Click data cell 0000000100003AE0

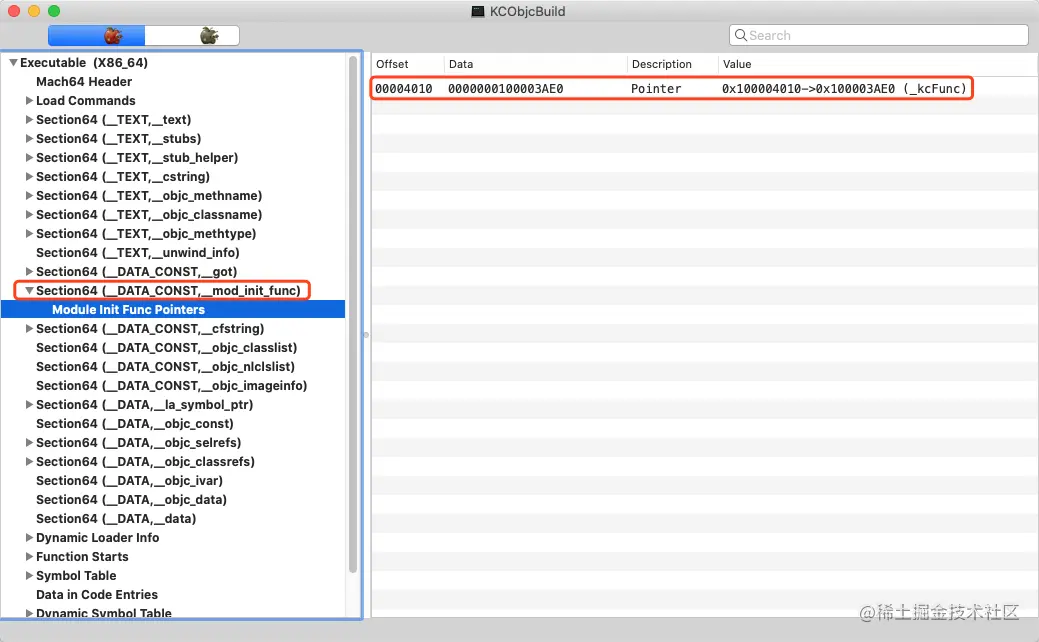coord(506,89)
